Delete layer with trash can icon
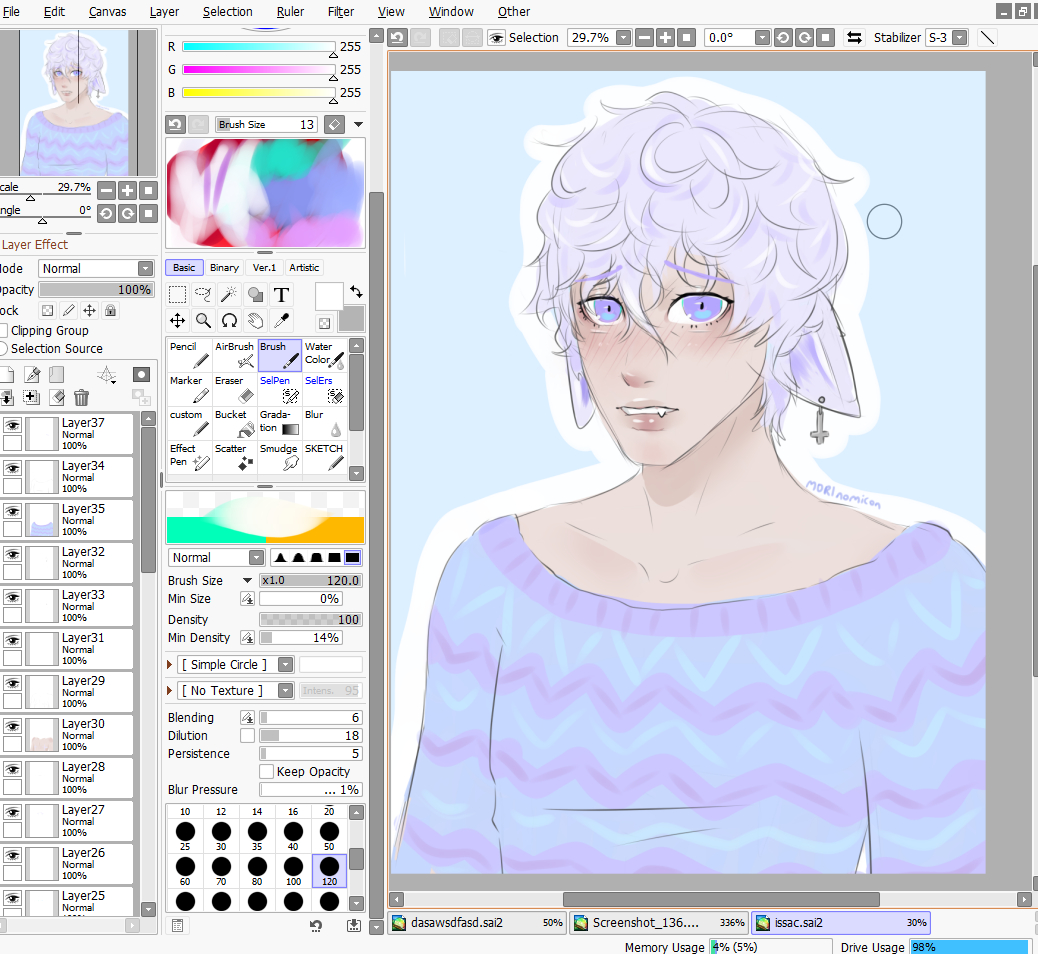This screenshot has height=954, width=1038. coord(81,398)
